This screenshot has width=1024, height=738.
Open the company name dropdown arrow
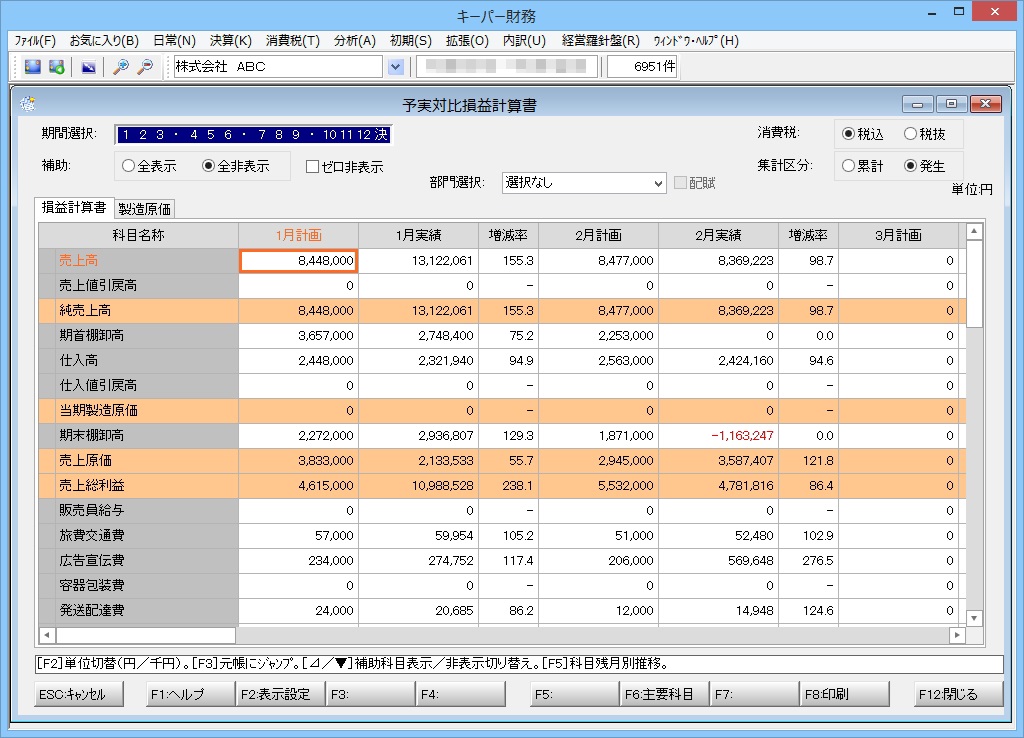click(395, 67)
